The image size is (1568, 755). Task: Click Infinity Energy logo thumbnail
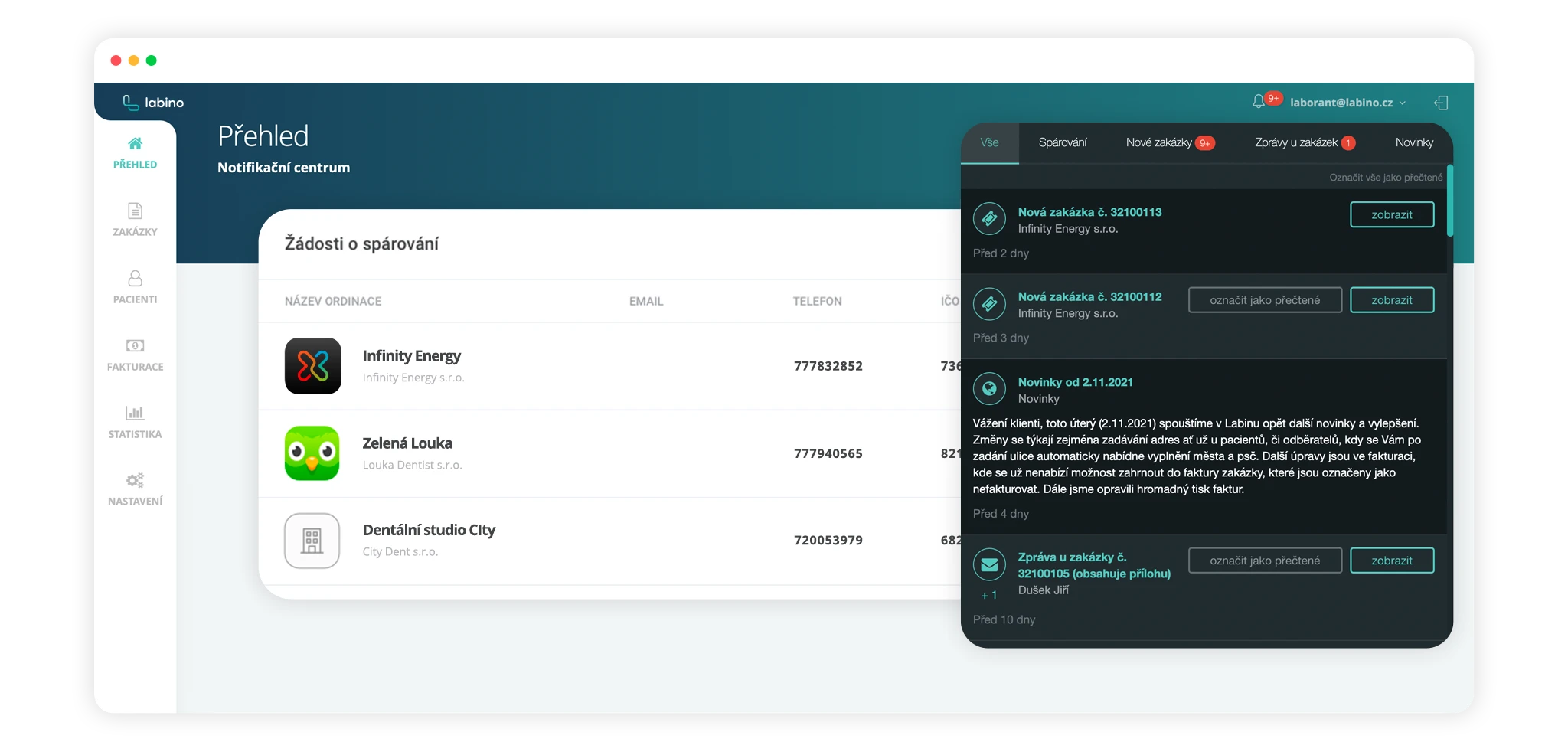(312, 366)
